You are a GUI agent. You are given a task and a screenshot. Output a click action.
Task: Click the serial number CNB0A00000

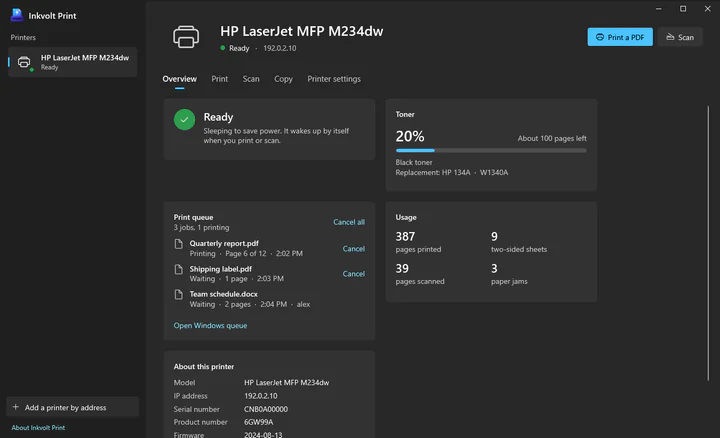click(266, 409)
